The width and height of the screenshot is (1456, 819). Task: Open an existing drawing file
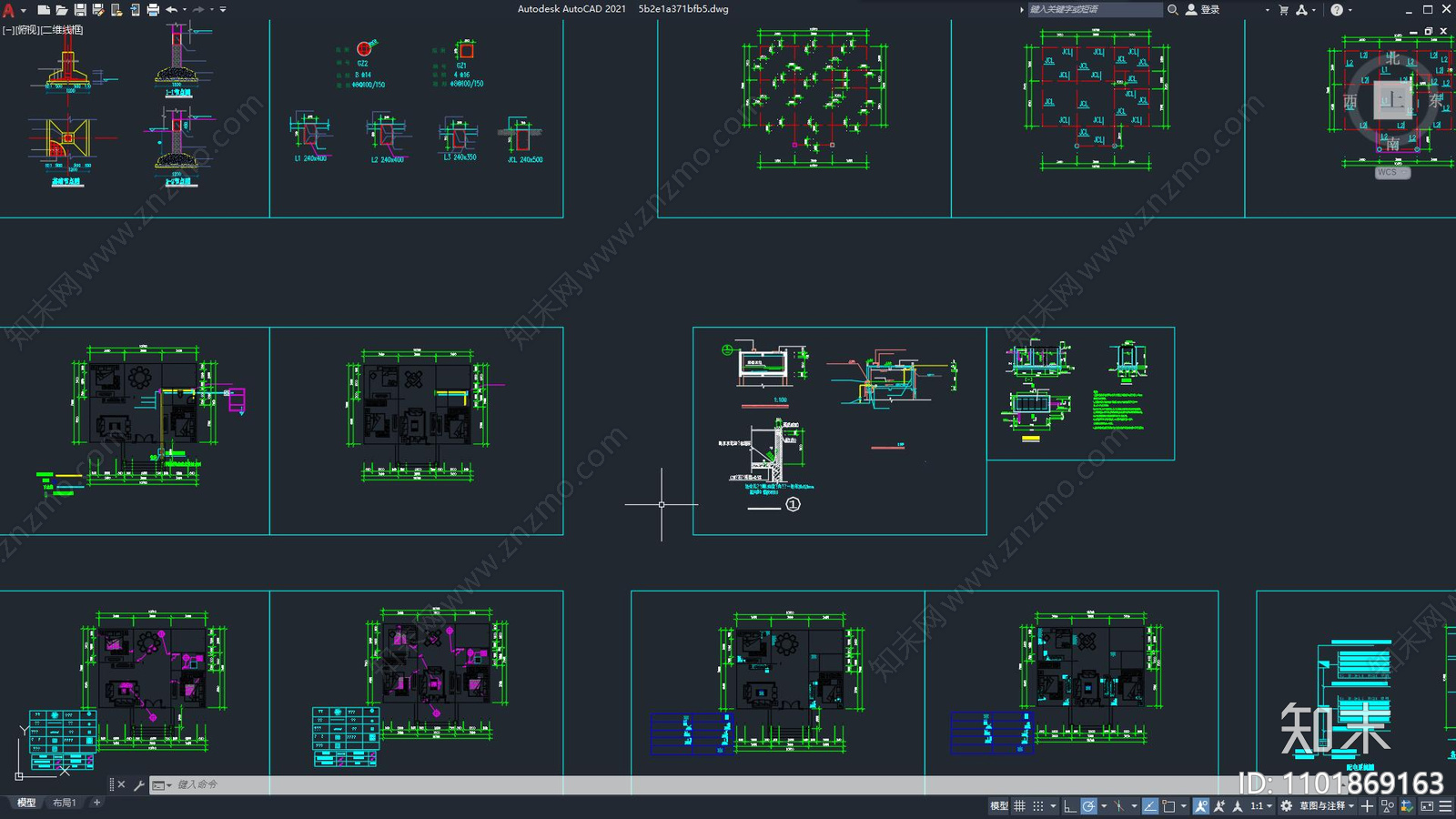pyautogui.click(x=61, y=10)
